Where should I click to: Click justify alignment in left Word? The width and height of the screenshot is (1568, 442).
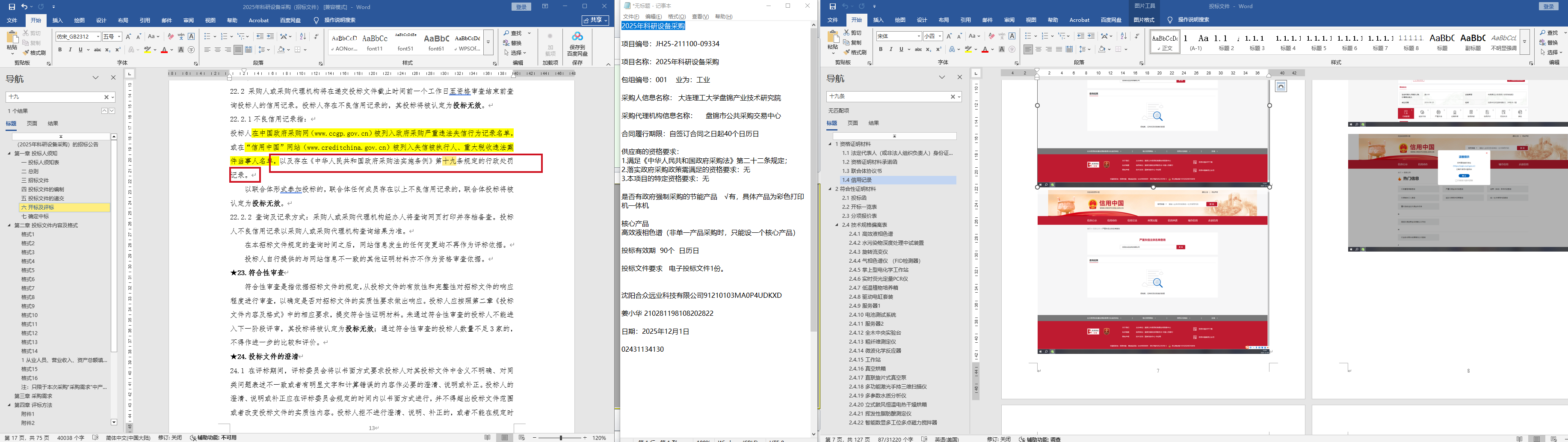pyautogui.click(x=238, y=50)
